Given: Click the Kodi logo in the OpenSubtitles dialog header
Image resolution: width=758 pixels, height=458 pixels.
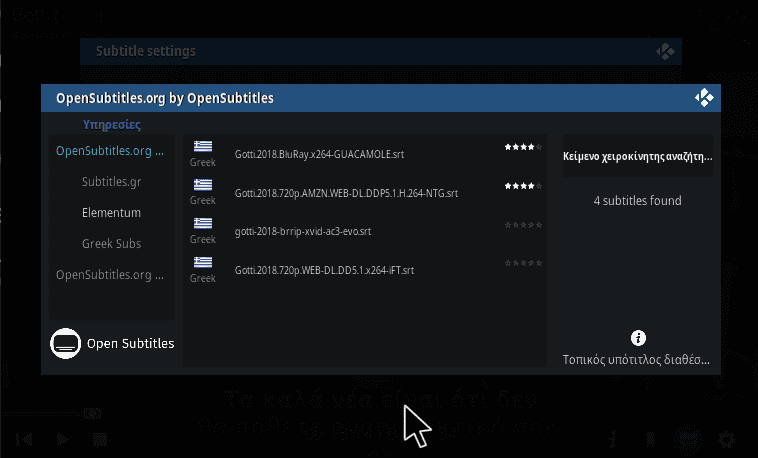Looking at the screenshot, I should [x=704, y=98].
